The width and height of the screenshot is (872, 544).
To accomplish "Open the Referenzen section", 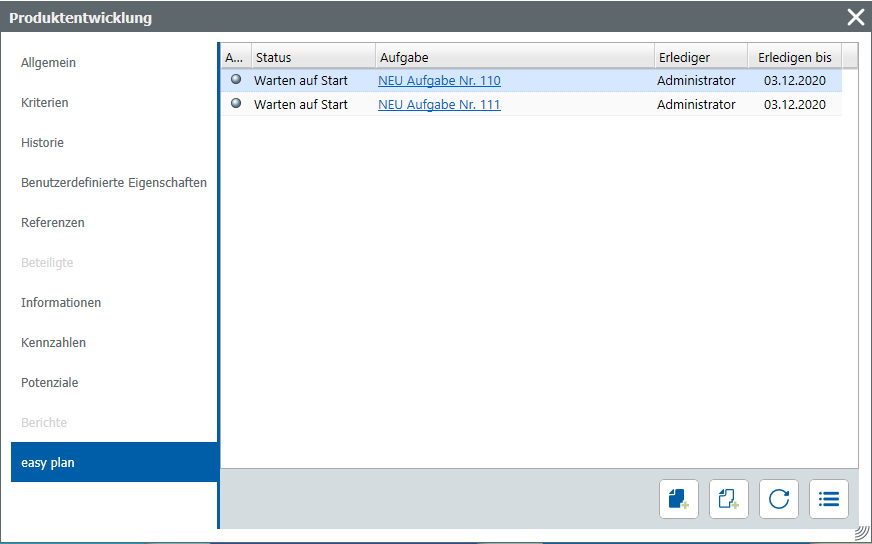I will pos(53,223).
